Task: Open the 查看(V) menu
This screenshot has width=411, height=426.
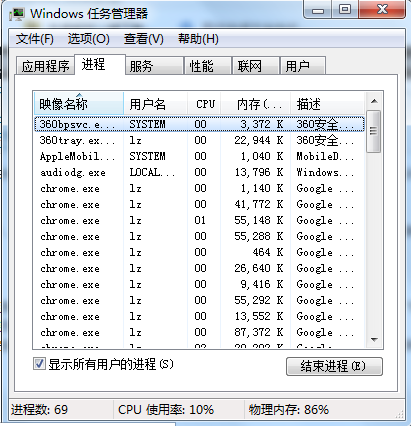Action: click(x=144, y=39)
